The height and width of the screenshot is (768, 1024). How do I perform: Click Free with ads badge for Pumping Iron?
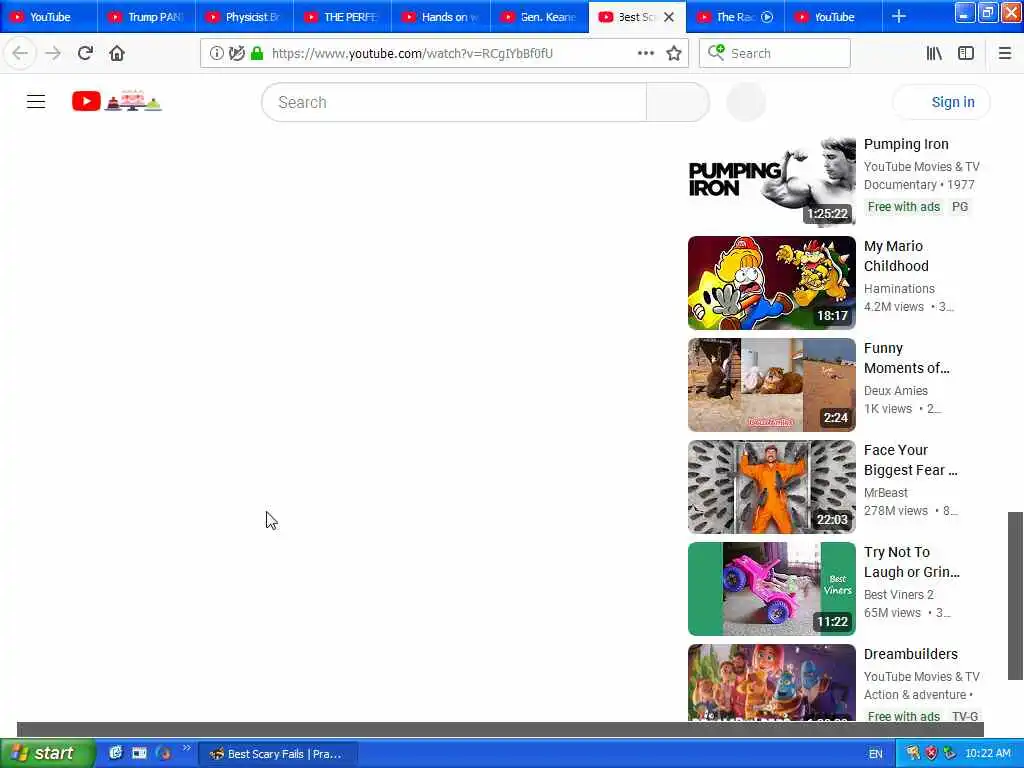click(904, 207)
